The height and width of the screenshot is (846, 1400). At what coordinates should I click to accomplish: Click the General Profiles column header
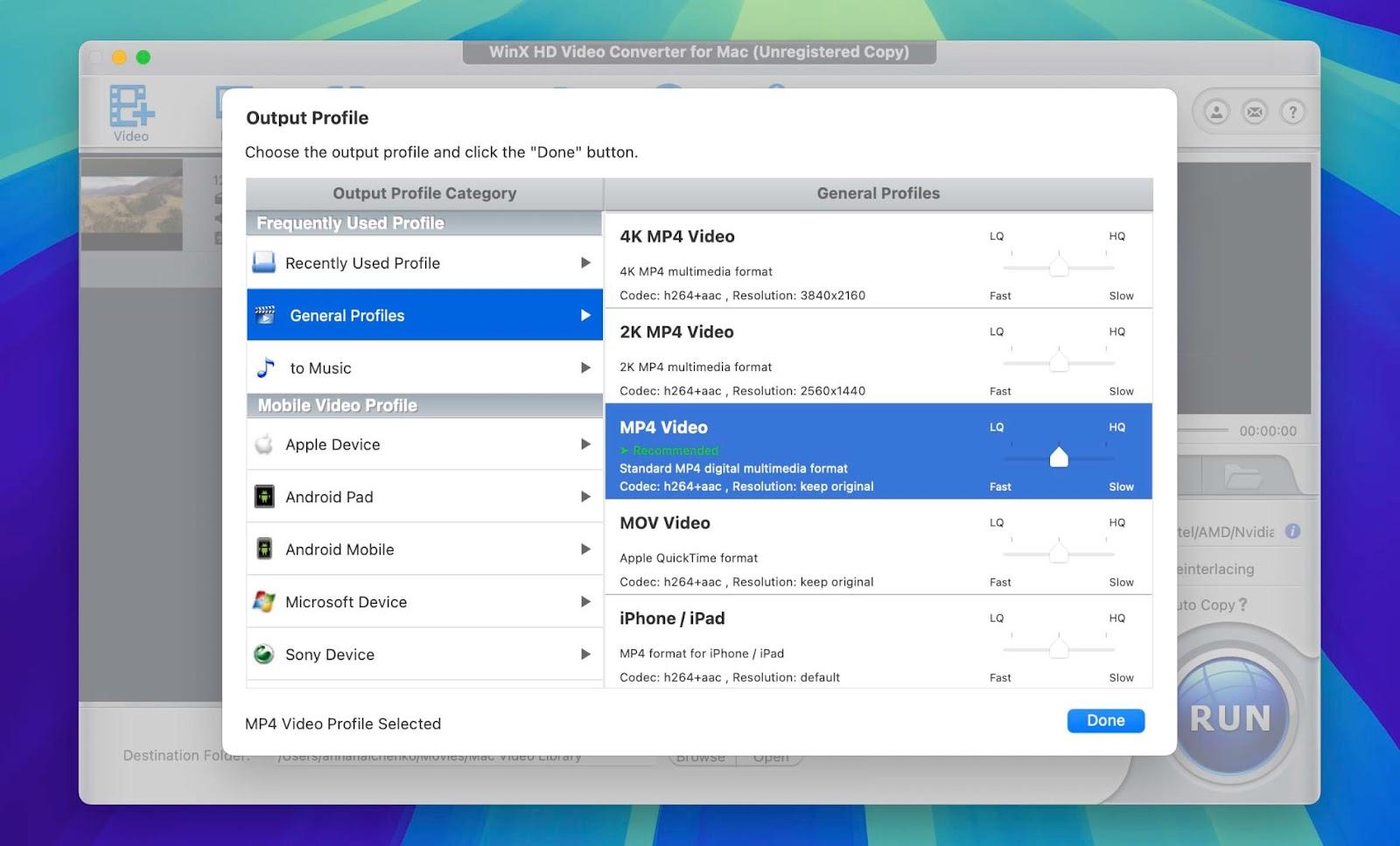[x=878, y=193]
